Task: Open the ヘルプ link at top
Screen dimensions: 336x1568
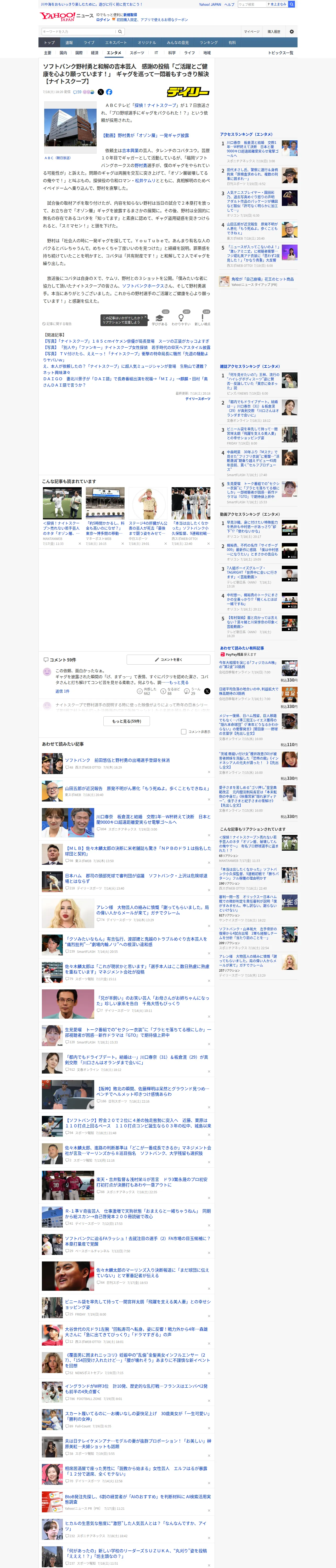Action: 229,4
